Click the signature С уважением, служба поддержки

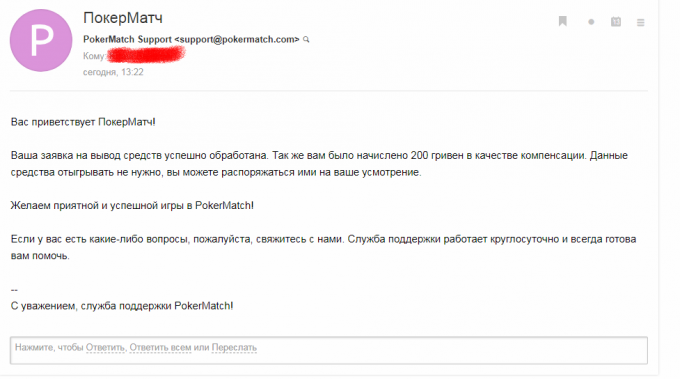click(122, 306)
